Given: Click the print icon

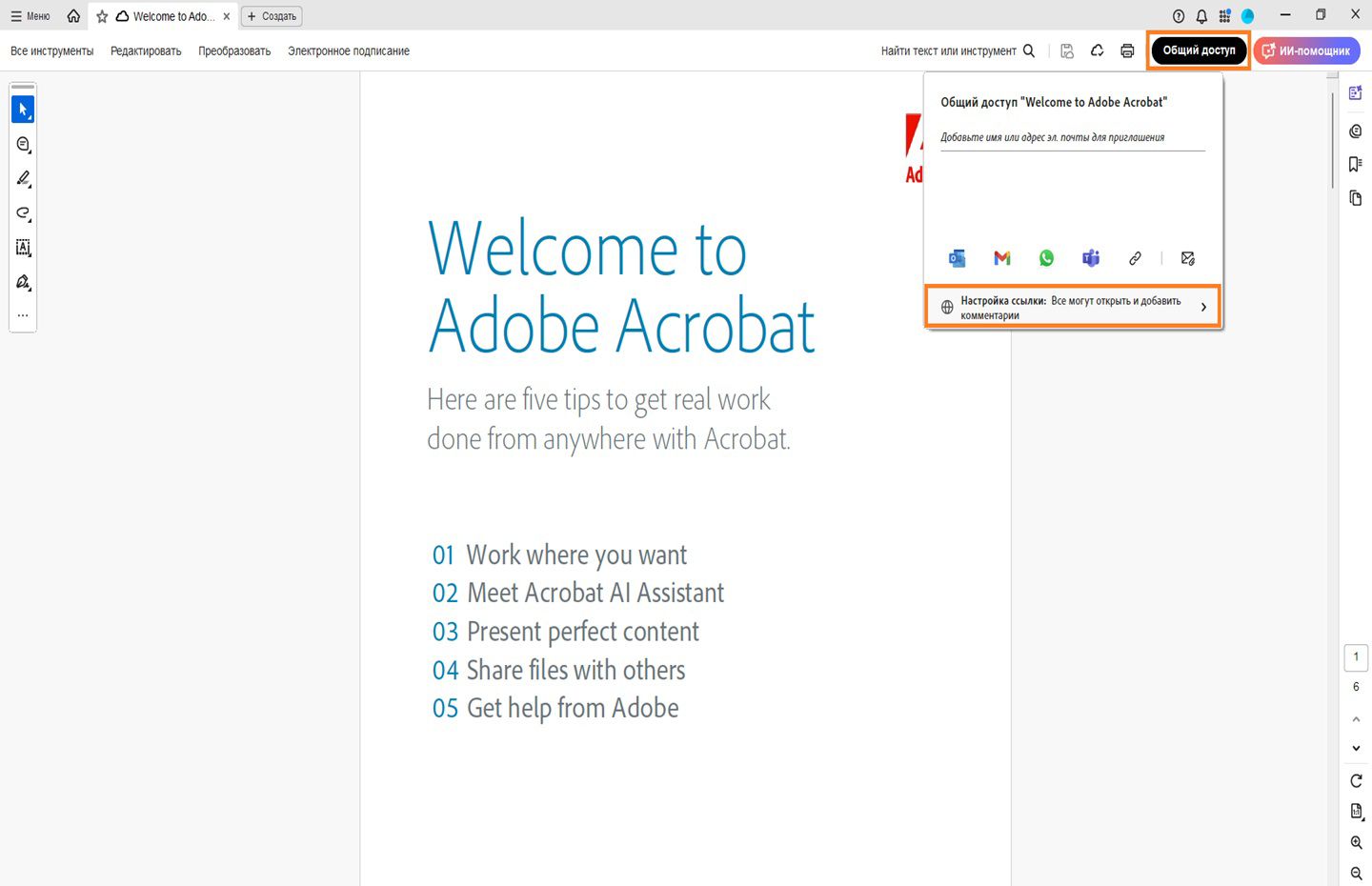Looking at the screenshot, I should click(x=1127, y=51).
